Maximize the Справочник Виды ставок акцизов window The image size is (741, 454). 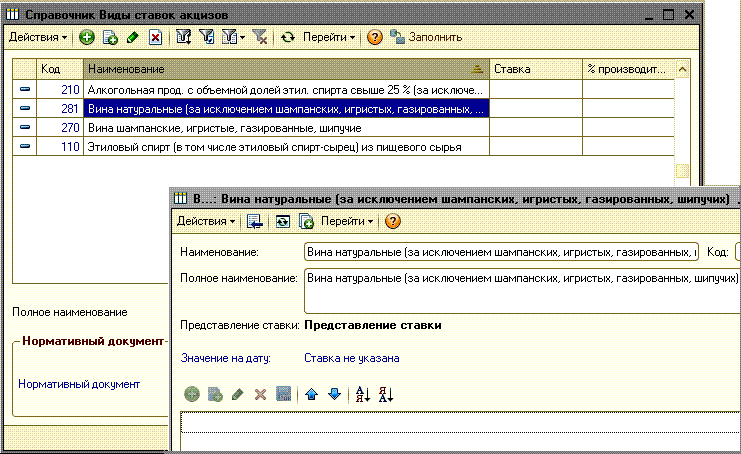[x=668, y=15]
